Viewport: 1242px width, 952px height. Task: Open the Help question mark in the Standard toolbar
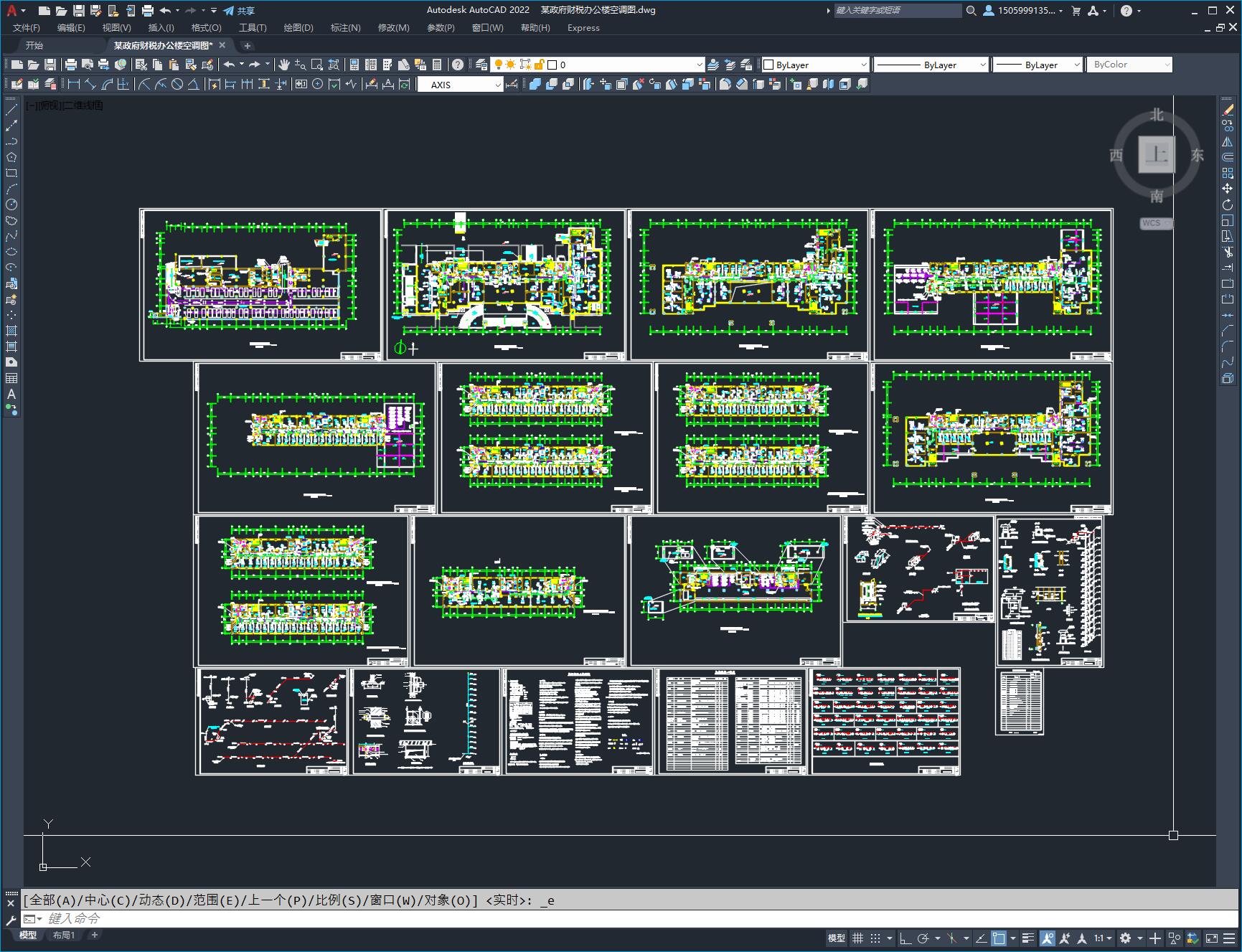(458, 65)
